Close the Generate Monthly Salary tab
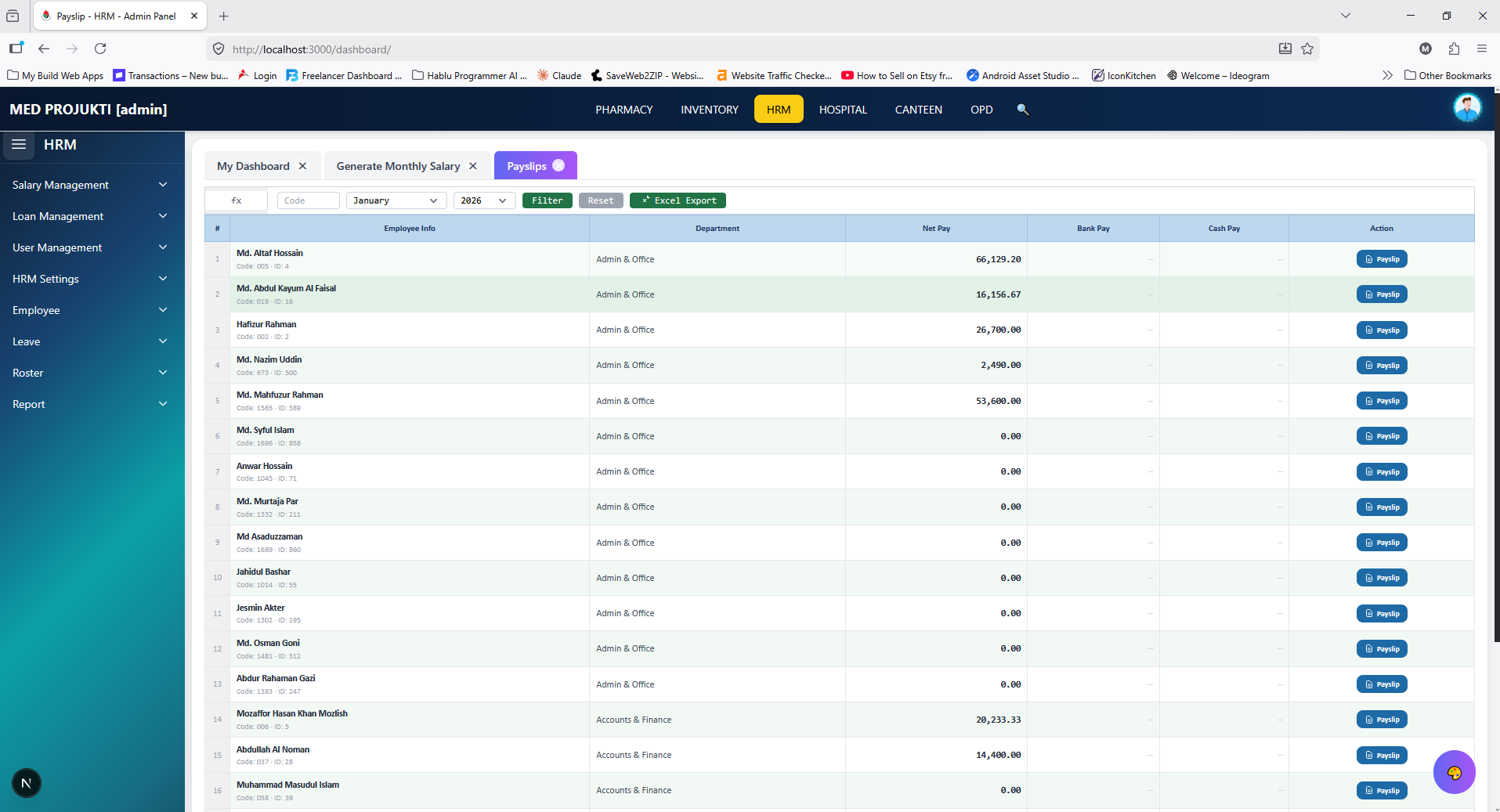 click(x=472, y=166)
